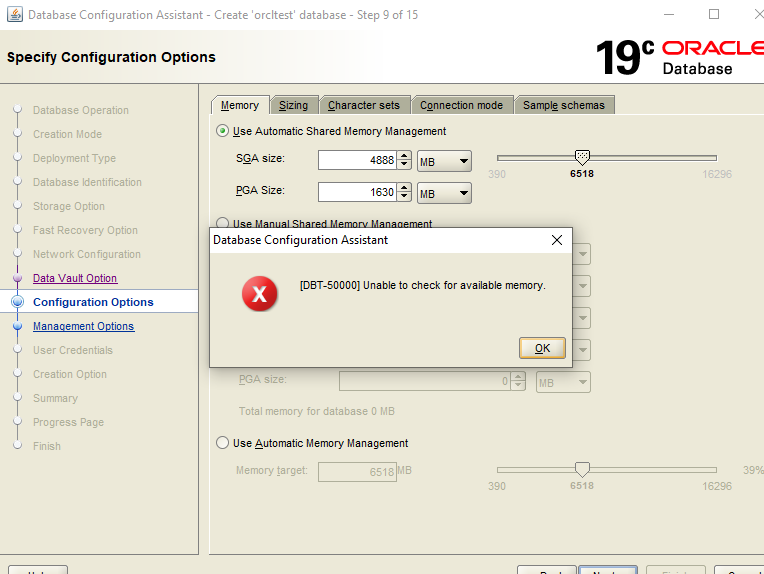The width and height of the screenshot is (764, 574).
Task: Decrease PGA Size with down spinner arrow
Action: [x=404, y=197]
